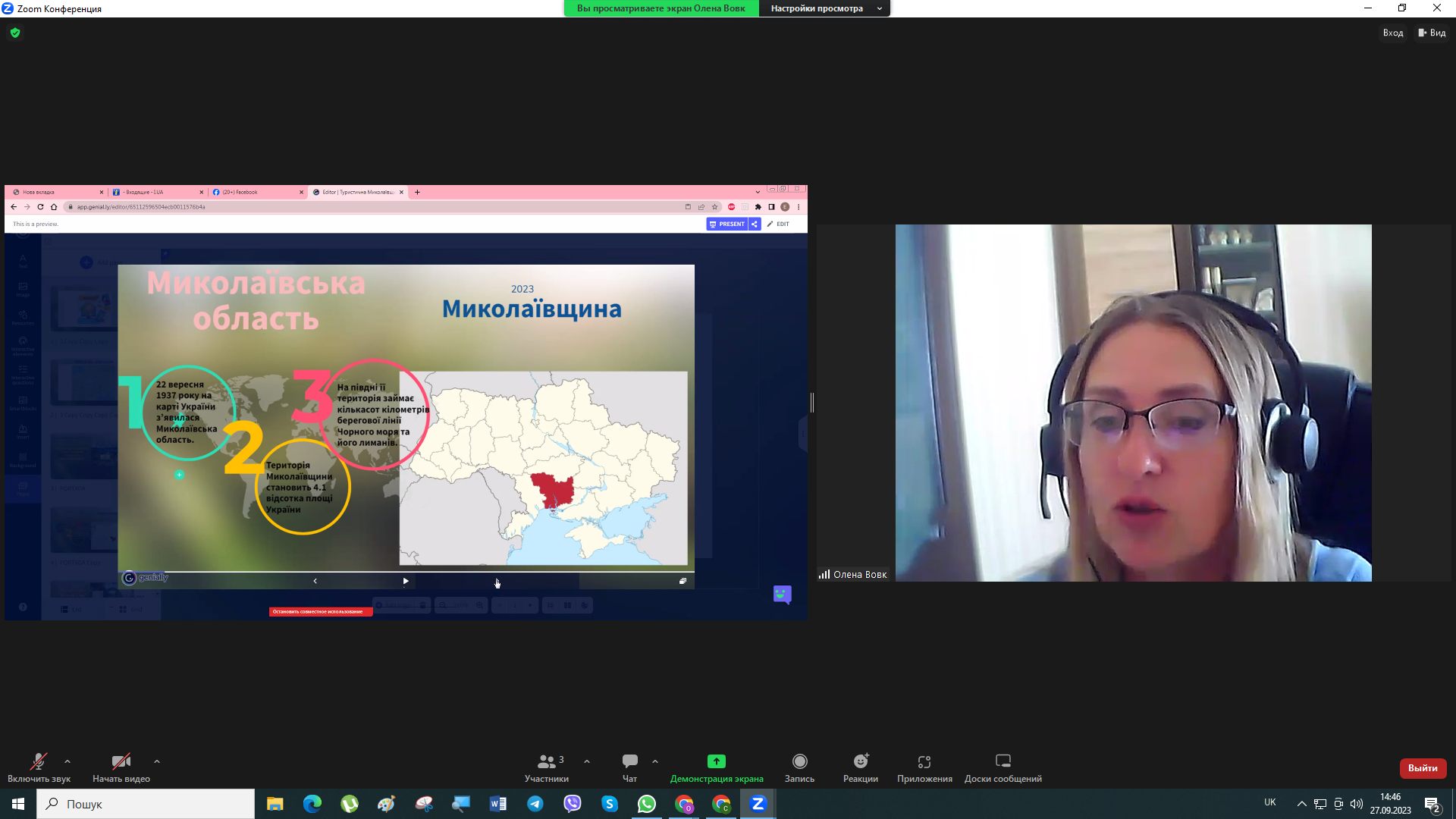The image size is (1456, 819).
Task: Start Демонстрация экрана screen sharing
Action: pyautogui.click(x=716, y=767)
